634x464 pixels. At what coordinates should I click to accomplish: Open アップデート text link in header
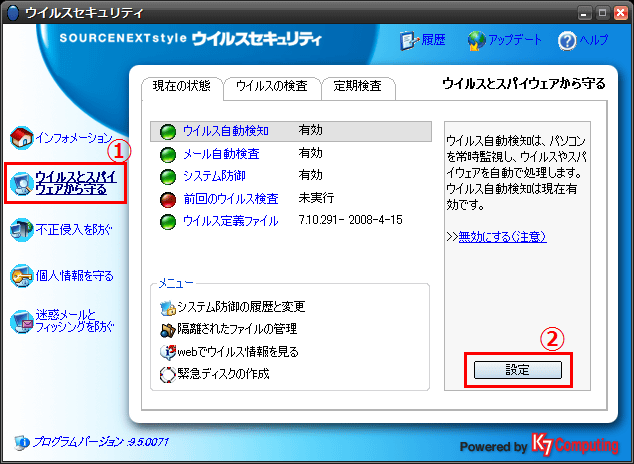coord(515,40)
